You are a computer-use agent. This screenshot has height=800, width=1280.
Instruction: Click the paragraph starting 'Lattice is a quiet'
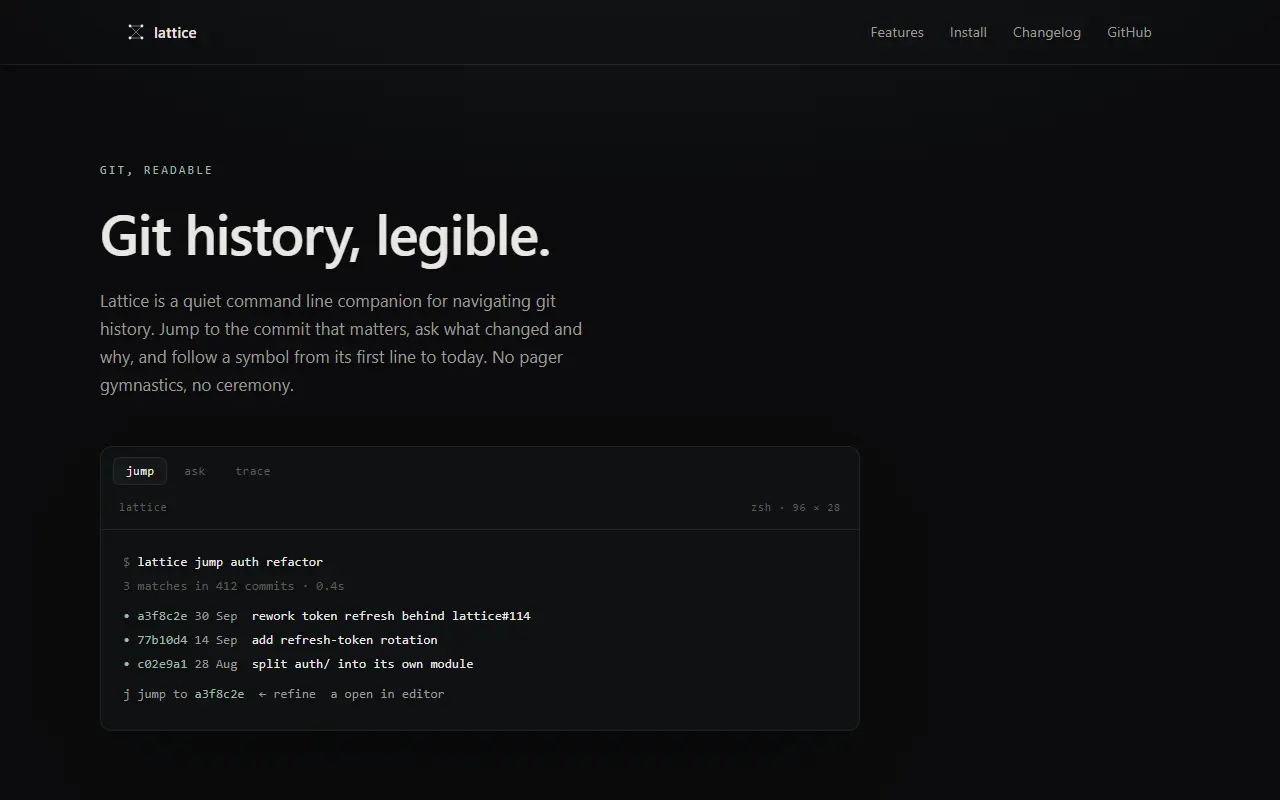(341, 343)
